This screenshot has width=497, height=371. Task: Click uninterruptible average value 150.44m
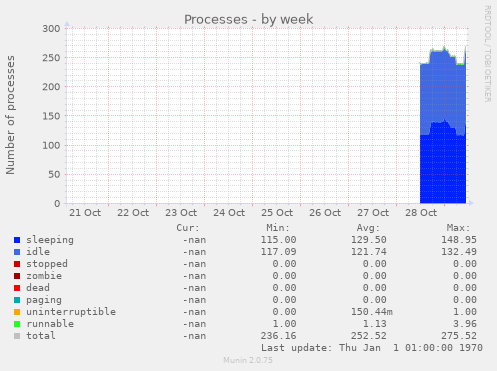(x=372, y=312)
